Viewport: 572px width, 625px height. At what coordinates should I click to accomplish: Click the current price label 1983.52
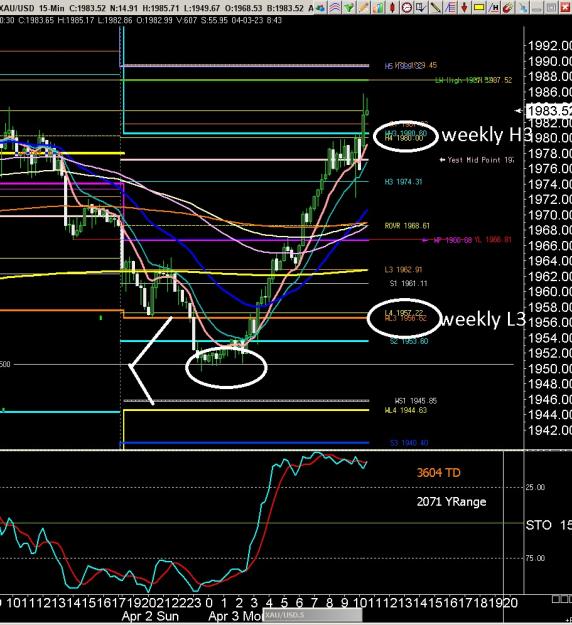(549, 110)
